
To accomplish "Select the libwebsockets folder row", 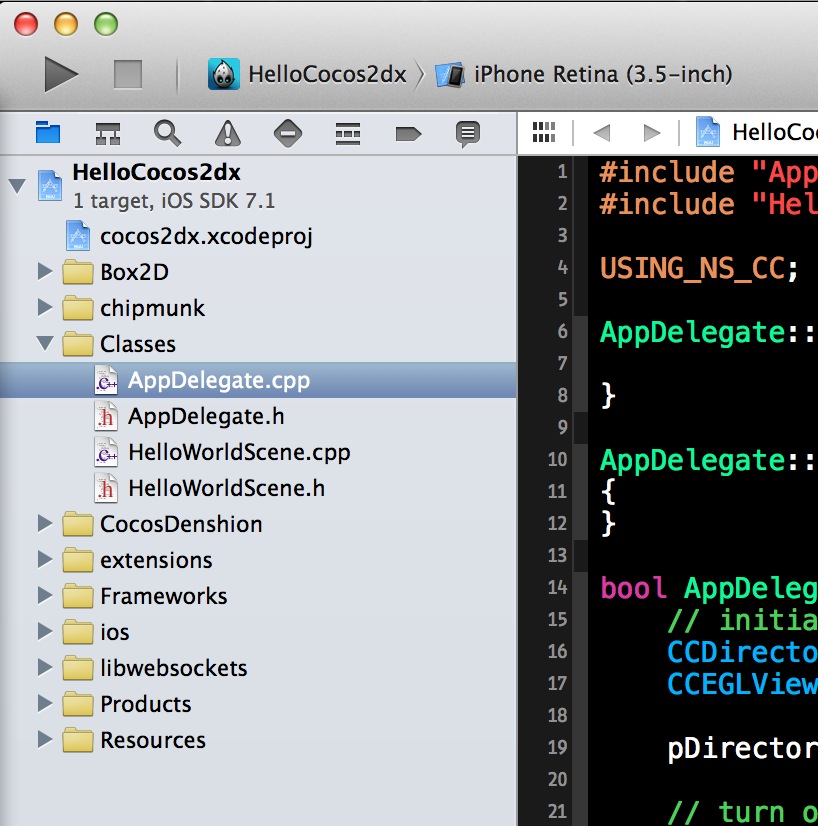I will [258, 667].
